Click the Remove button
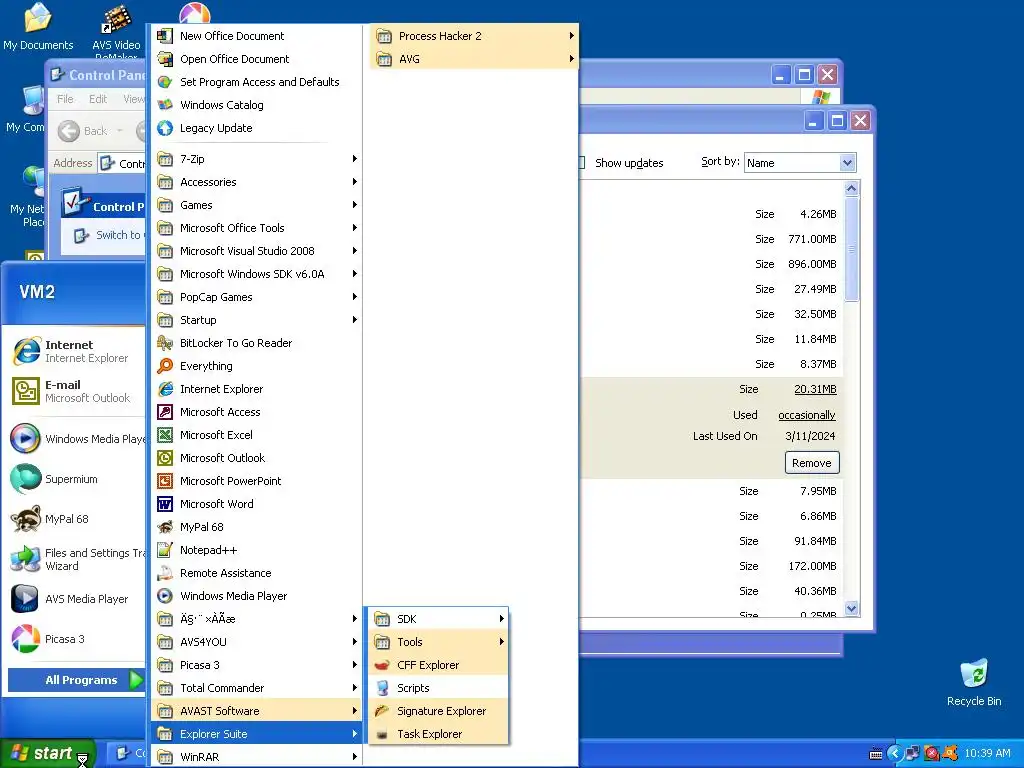 pos(812,463)
